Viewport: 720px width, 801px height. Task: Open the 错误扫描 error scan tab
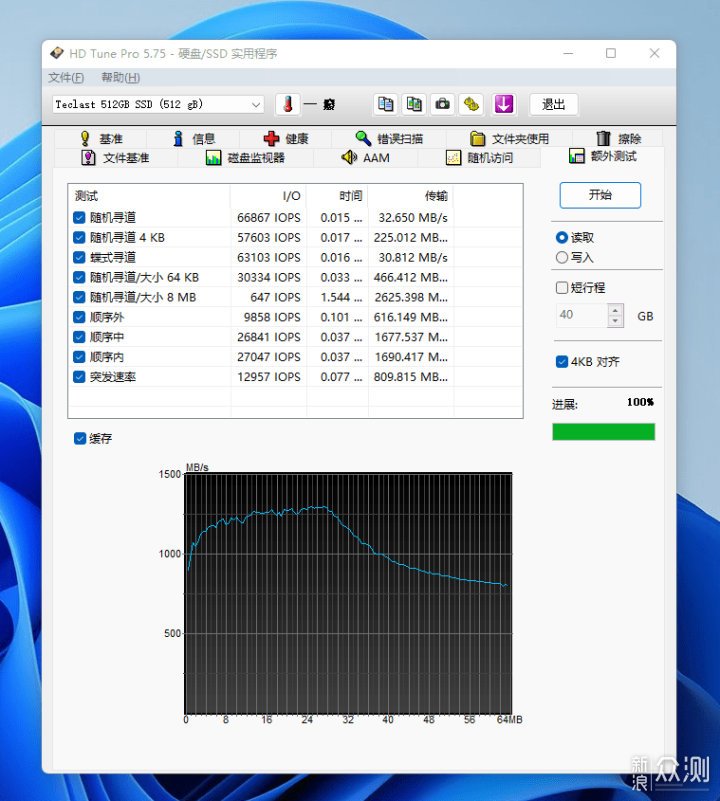coord(389,138)
